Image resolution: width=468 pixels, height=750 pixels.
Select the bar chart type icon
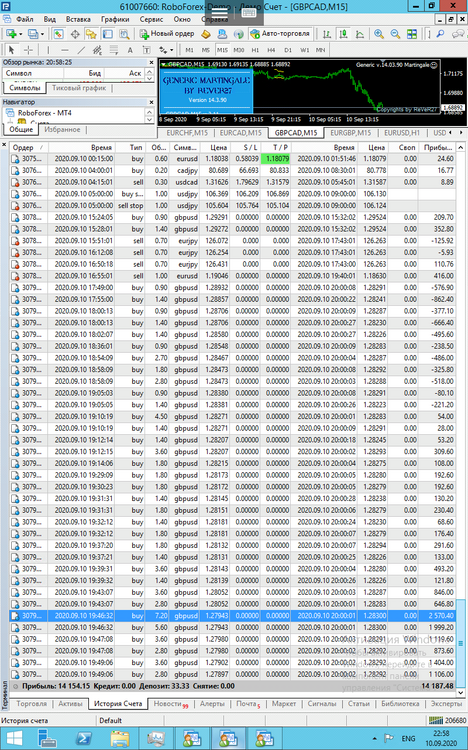click(x=327, y=34)
